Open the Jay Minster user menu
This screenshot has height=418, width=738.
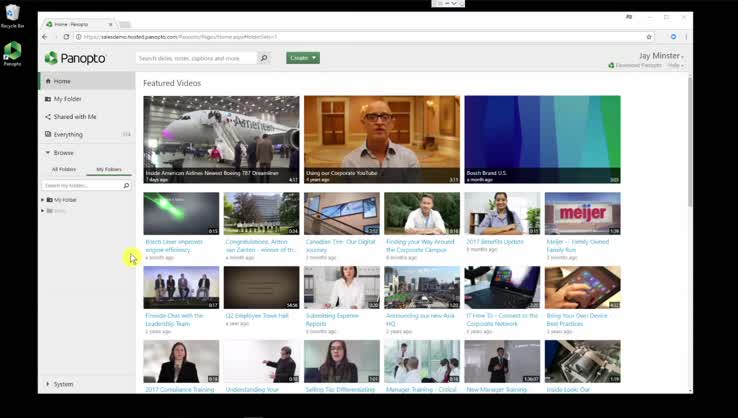pyautogui.click(x=658, y=56)
